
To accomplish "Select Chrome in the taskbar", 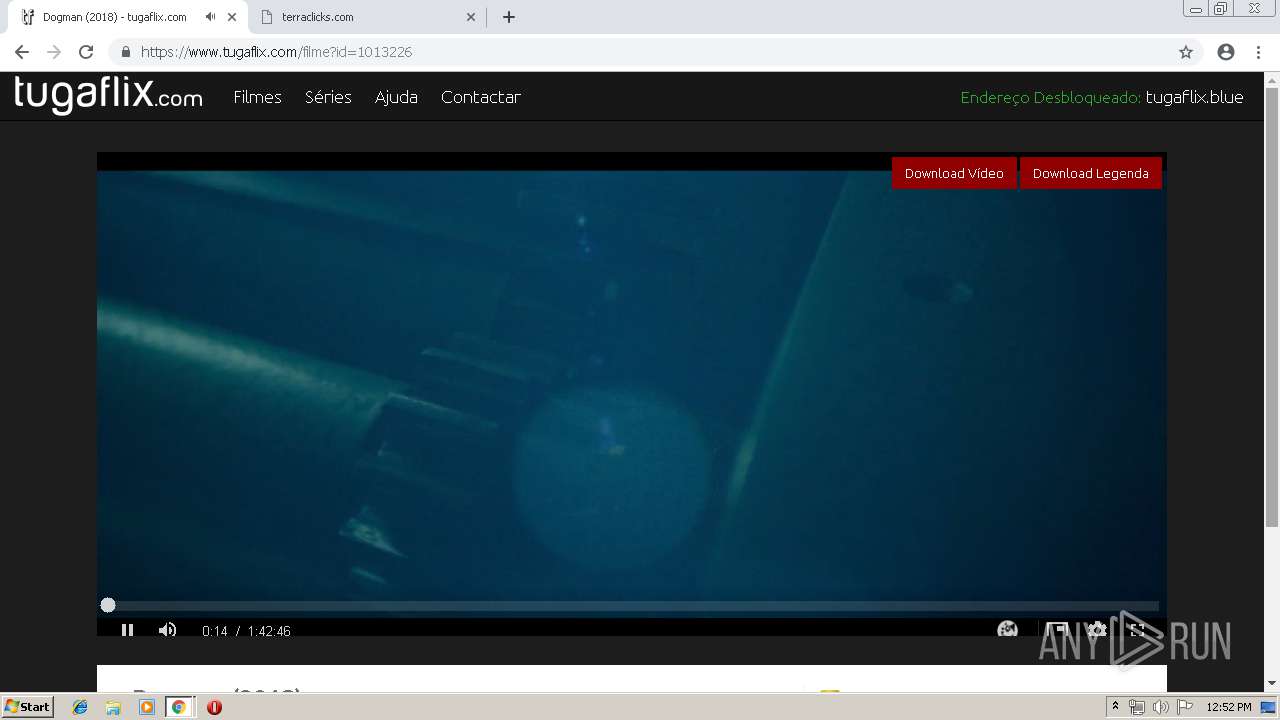I will [x=178, y=707].
